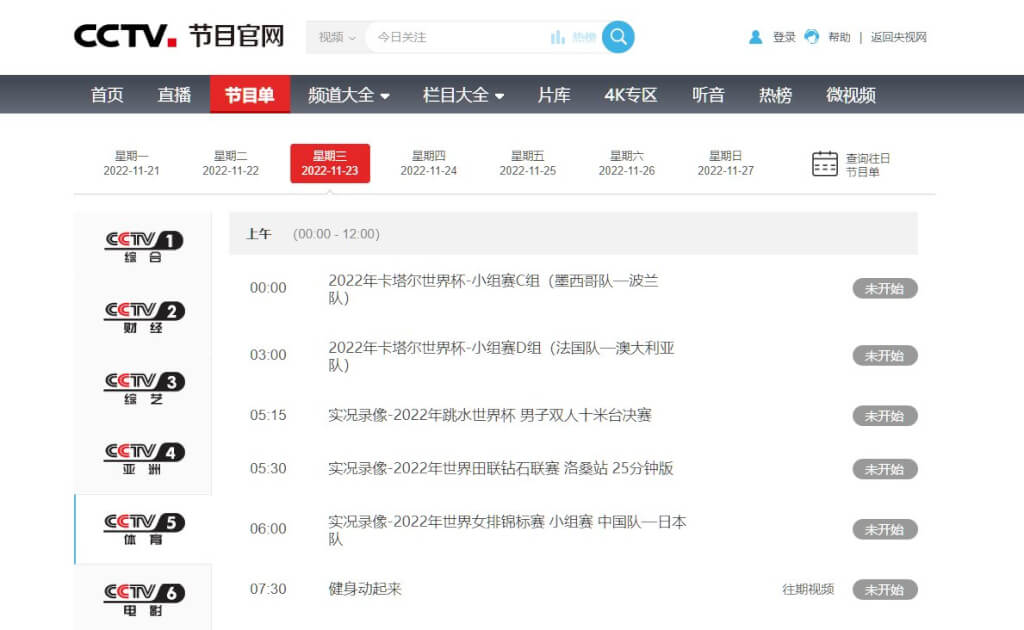Click the 法国队—澳大利亚队 World Cup program title
The height and width of the screenshot is (630, 1024).
click(501, 356)
